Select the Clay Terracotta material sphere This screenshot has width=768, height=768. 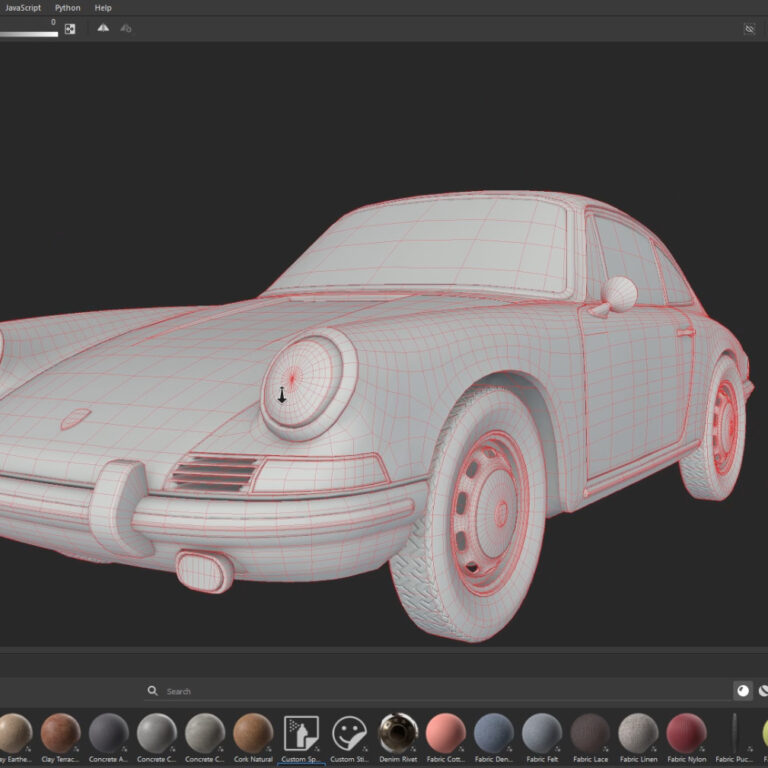coord(61,733)
